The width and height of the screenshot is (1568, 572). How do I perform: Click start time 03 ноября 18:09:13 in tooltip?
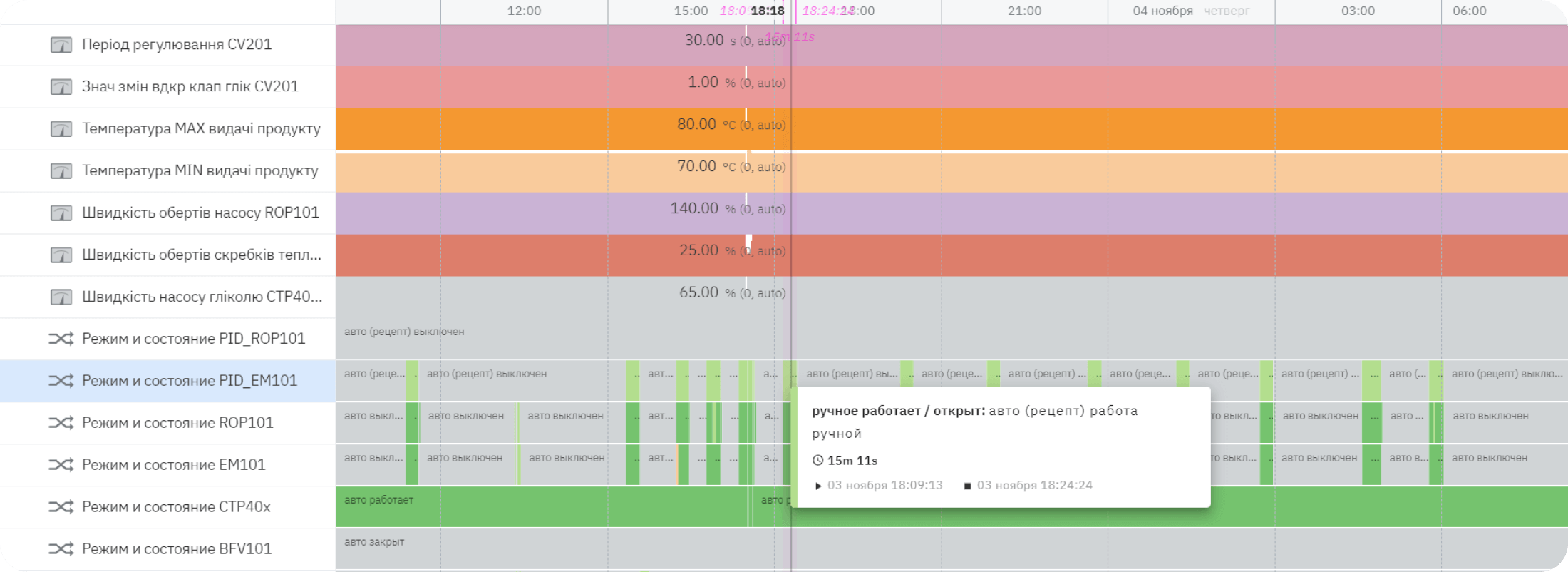click(x=884, y=486)
